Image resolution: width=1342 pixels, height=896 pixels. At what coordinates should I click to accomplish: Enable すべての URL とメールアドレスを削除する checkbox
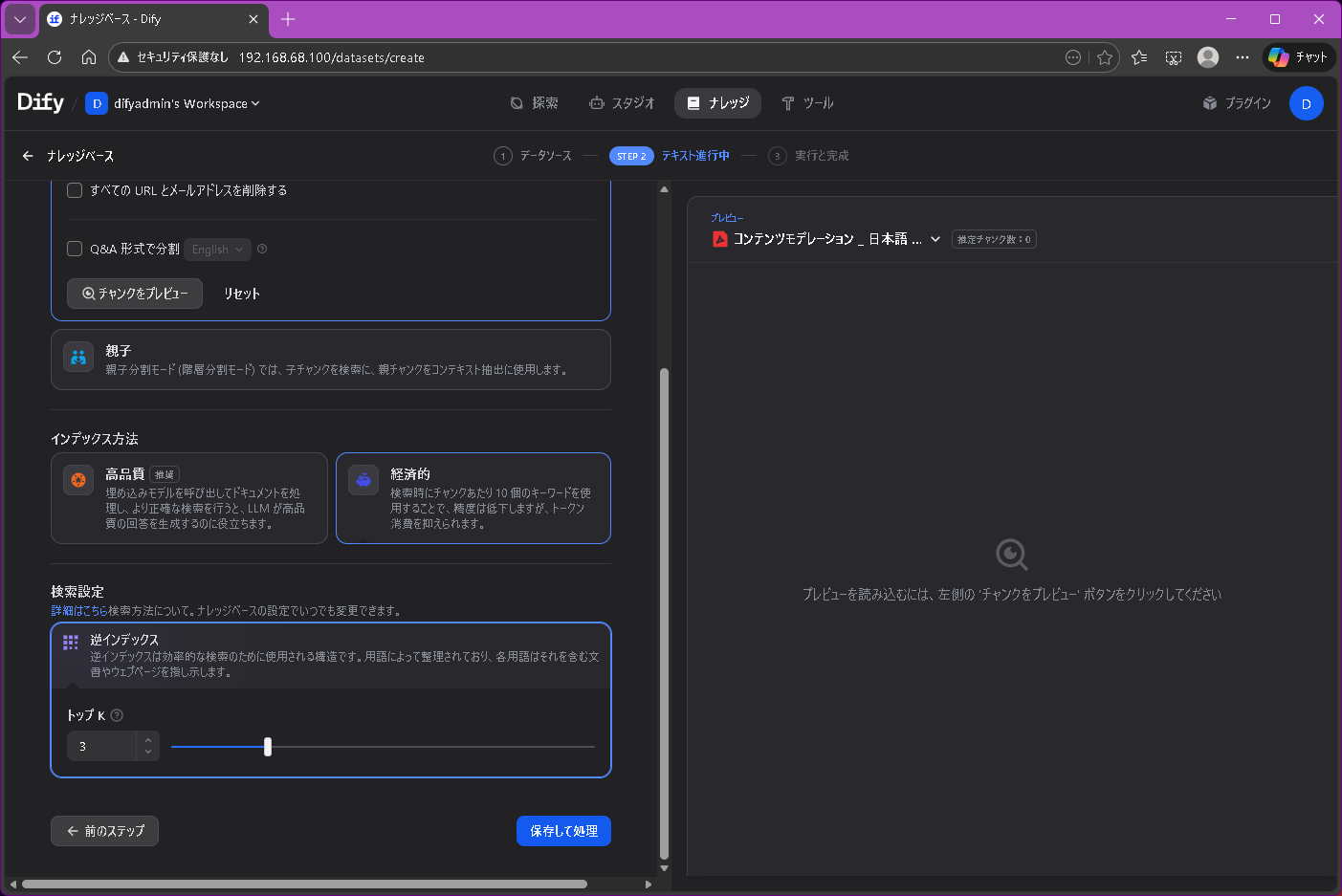[74, 189]
